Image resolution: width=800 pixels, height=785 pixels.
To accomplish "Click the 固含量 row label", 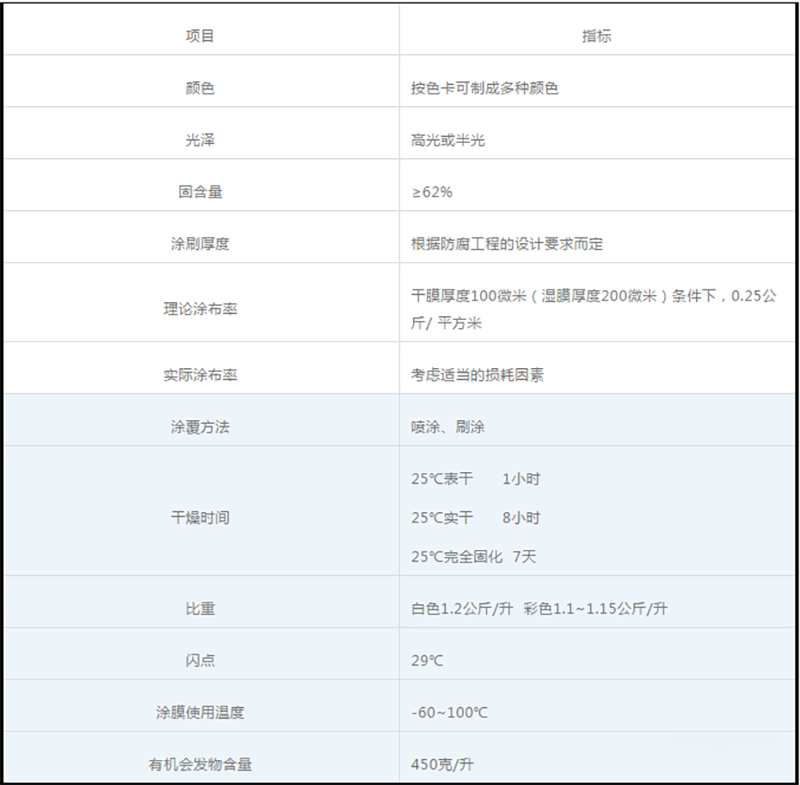I will (200, 192).
